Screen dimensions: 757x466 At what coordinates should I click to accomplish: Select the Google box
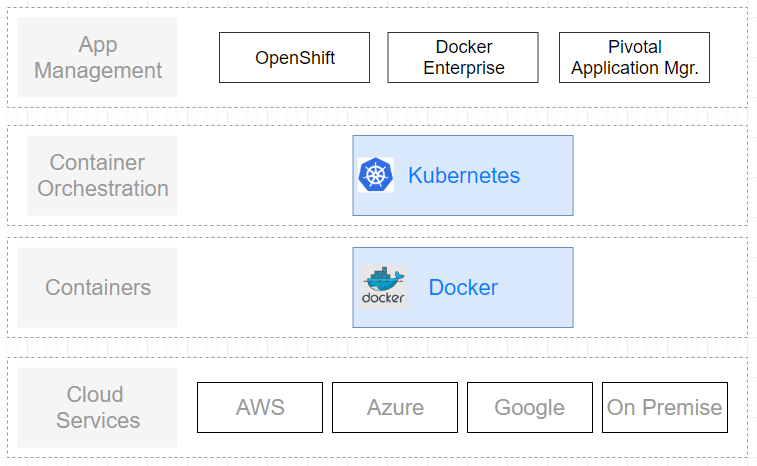pyautogui.click(x=530, y=408)
